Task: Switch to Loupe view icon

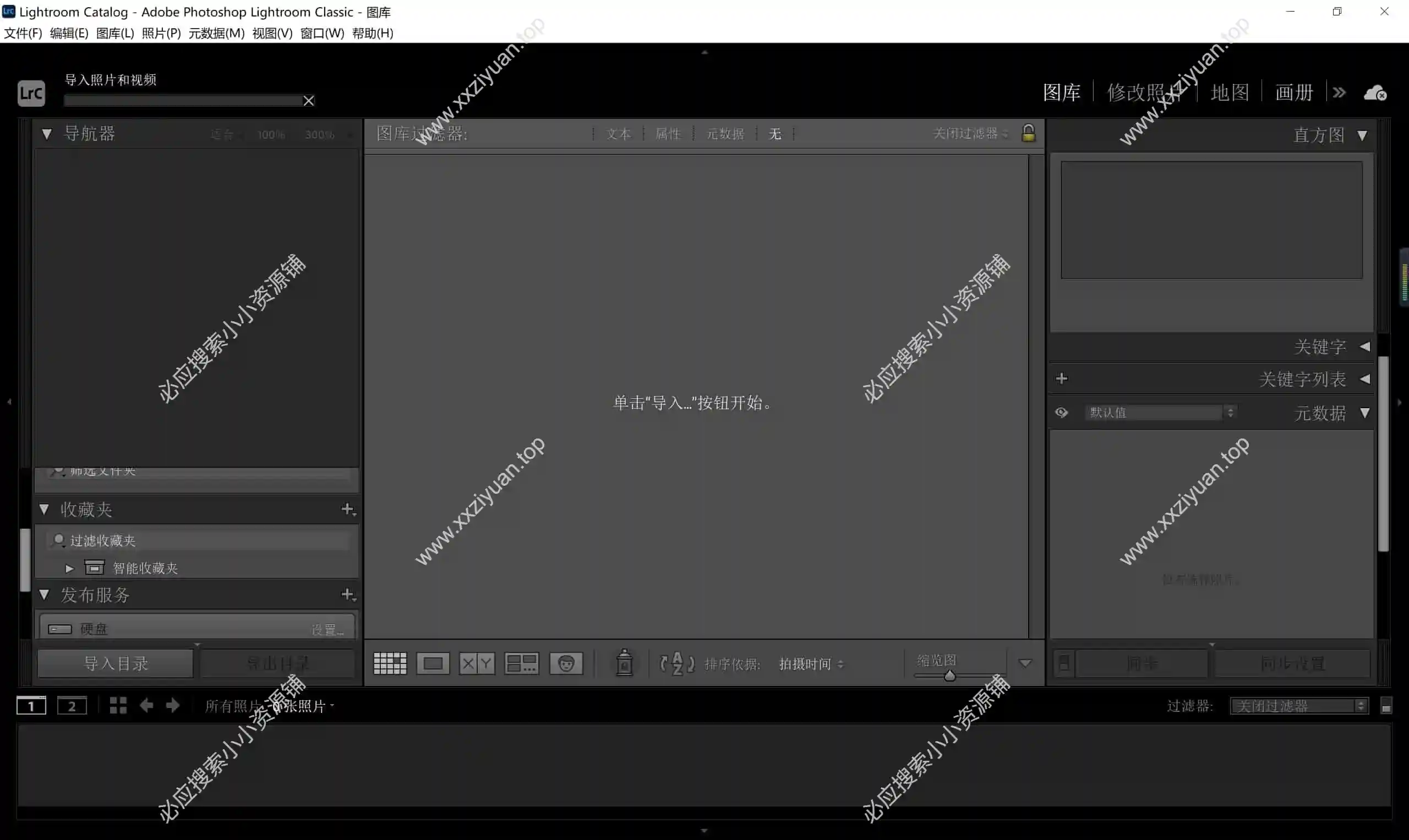Action: pyautogui.click(x=433, y=663)
